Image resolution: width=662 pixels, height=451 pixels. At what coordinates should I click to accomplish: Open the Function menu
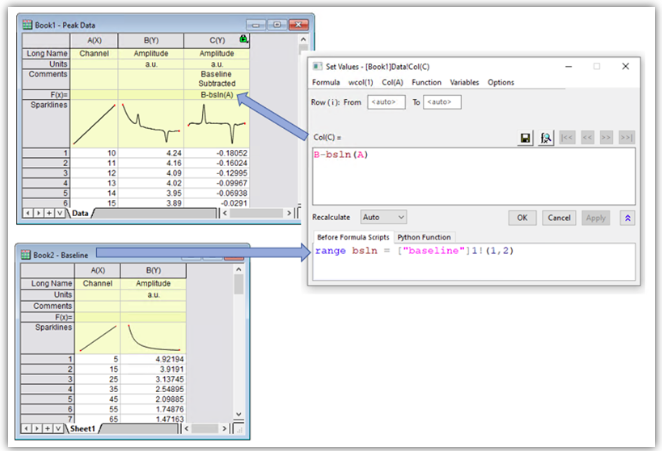click(x=426, y=82)
